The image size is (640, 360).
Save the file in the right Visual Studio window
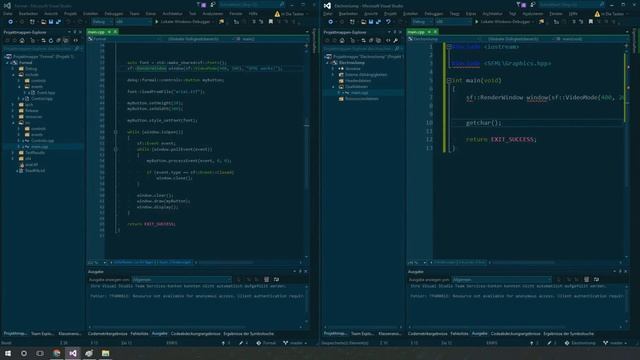[371, 22]
